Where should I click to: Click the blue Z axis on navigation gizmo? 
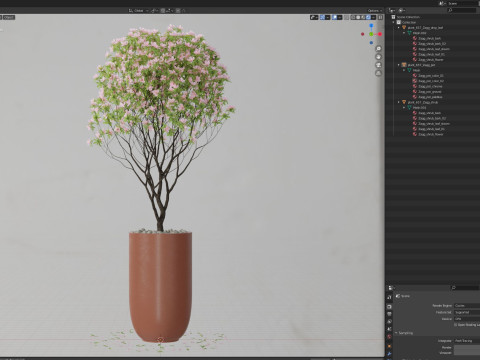[x=371, y=25]
